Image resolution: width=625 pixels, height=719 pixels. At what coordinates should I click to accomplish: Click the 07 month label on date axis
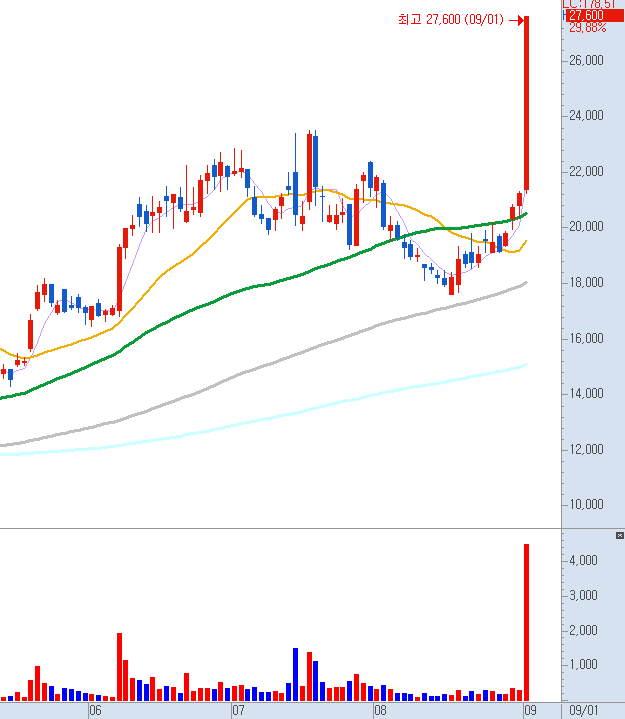tap(238, 711)
